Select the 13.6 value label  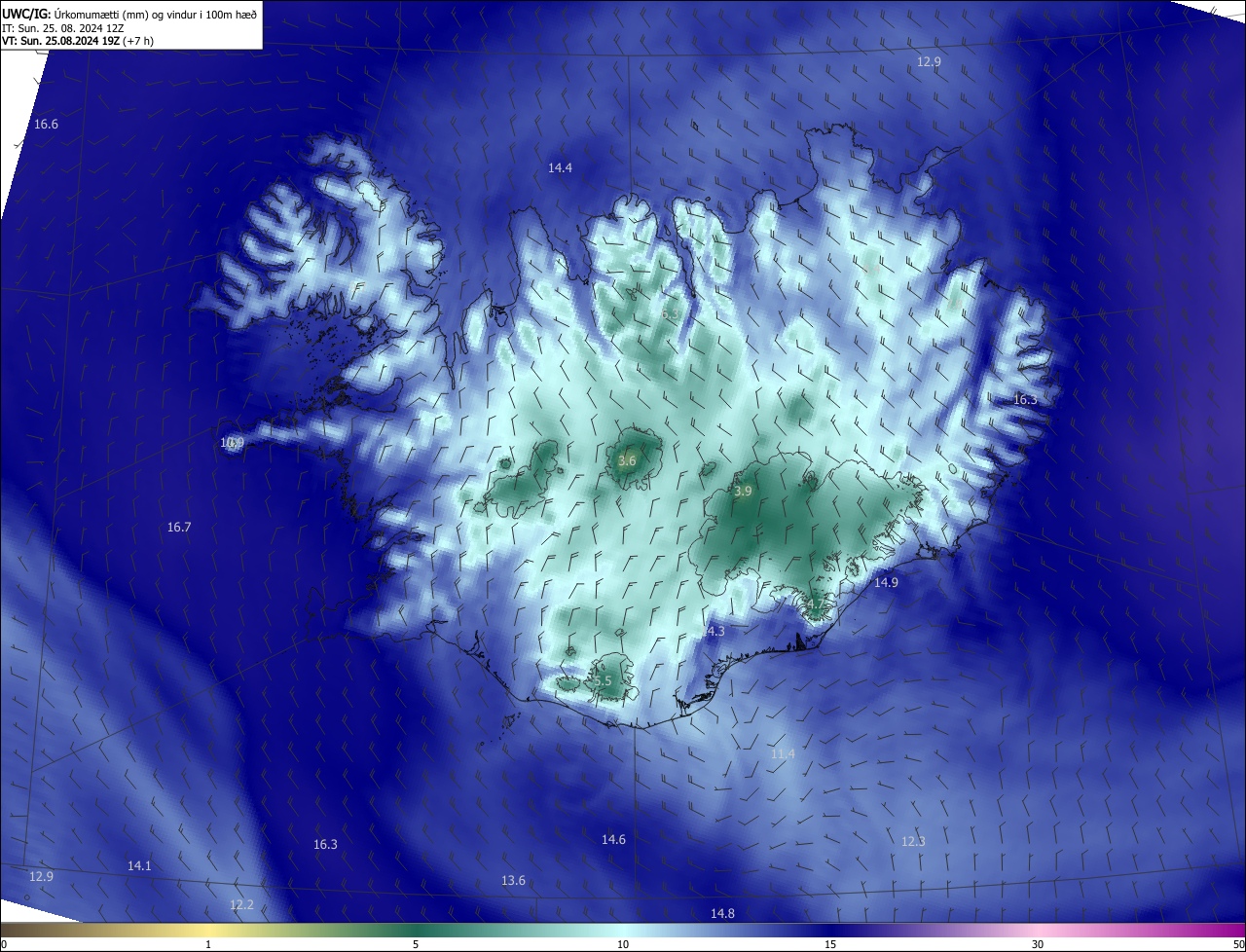click(513, 881)
